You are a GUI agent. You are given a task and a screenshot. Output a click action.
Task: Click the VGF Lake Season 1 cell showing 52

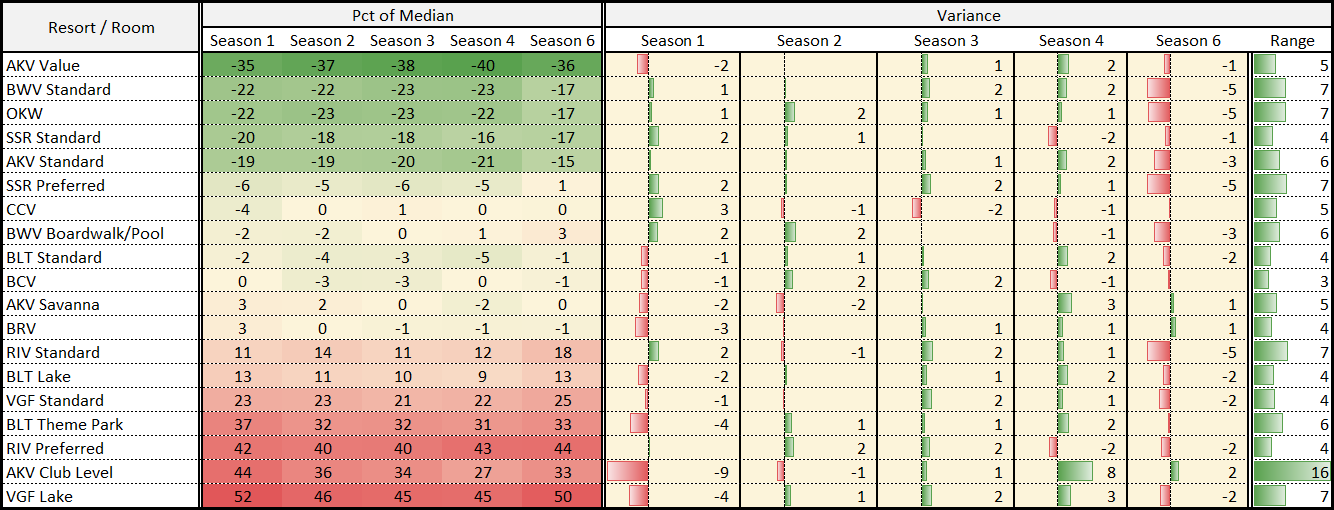pyautogui.click(x=242, y=496)
